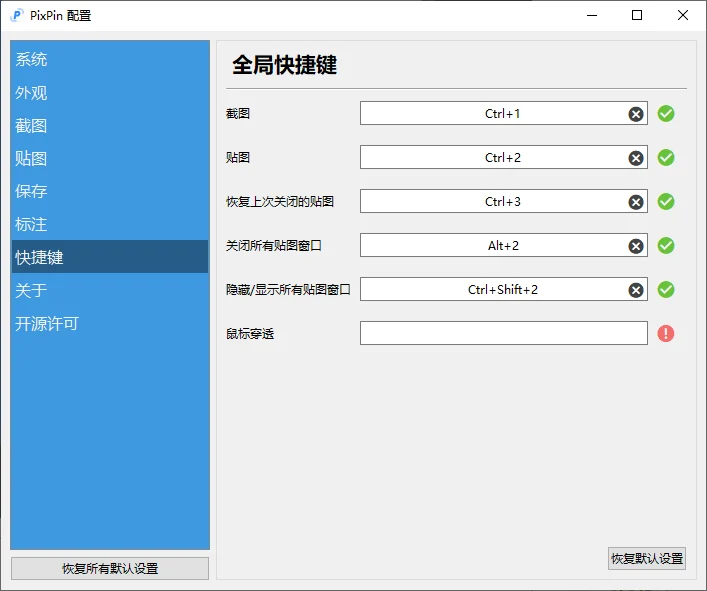Click the green checkmark next to 截图
Viewport: 707px width, 591px height.
click(x=666, y=113)
